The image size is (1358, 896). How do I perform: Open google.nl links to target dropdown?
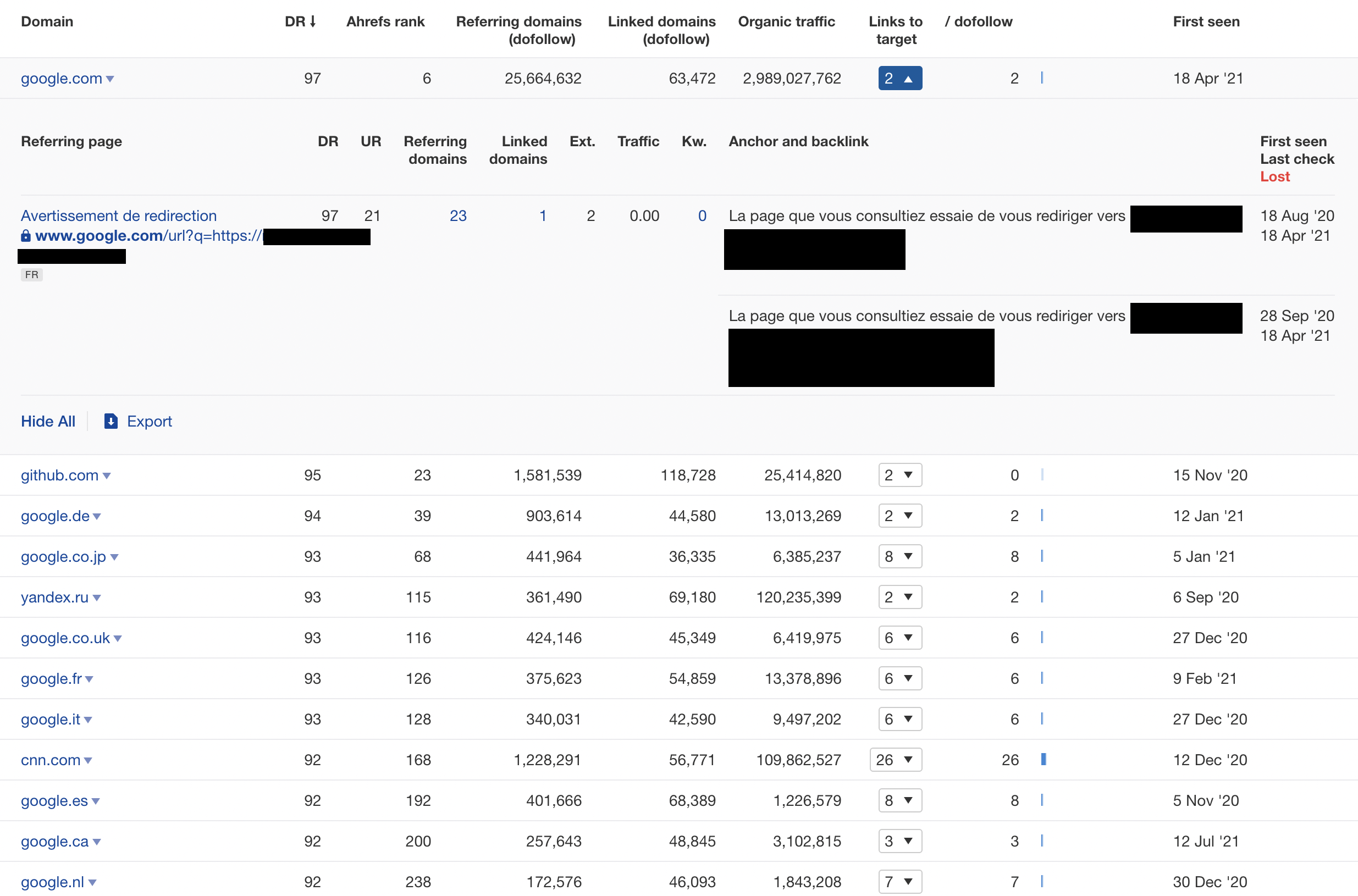pos(899,881)
